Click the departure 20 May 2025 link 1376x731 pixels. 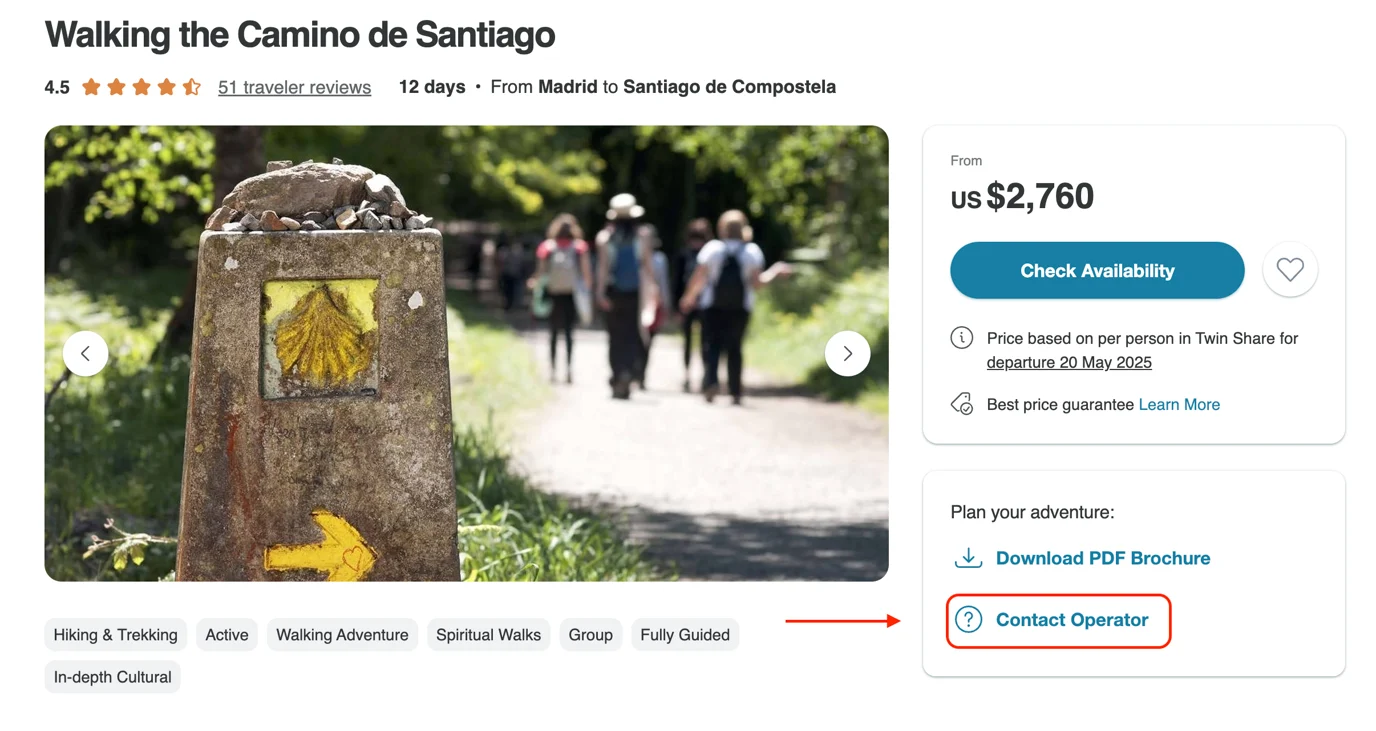tap(1069, 363)
